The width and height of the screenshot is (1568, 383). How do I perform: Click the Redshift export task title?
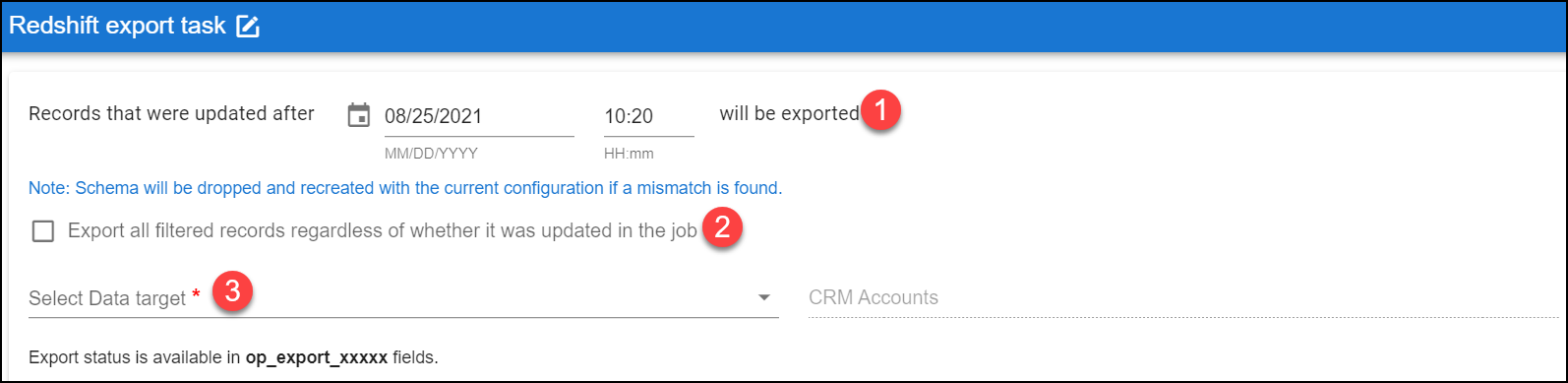click(118, 26)
